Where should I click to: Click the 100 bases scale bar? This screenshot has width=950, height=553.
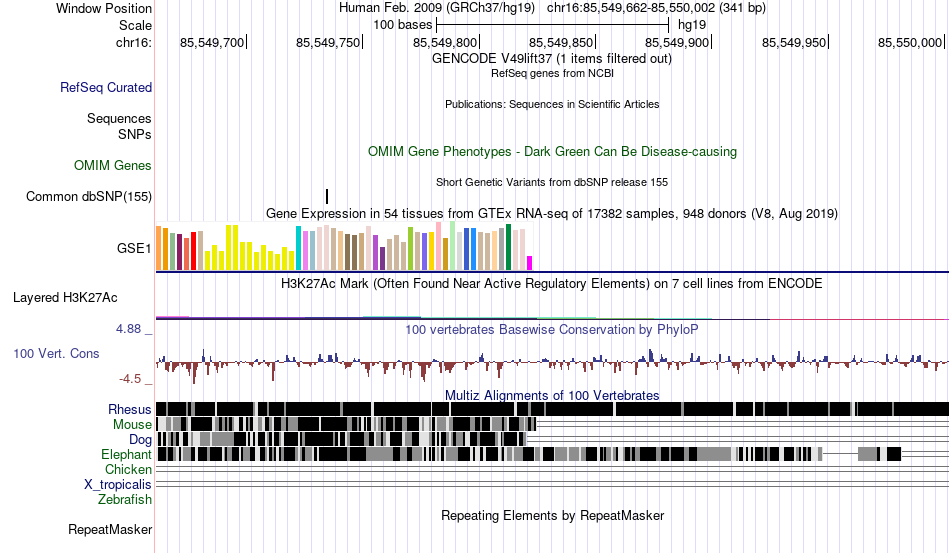pyautogui.click(x=553, y=25)
